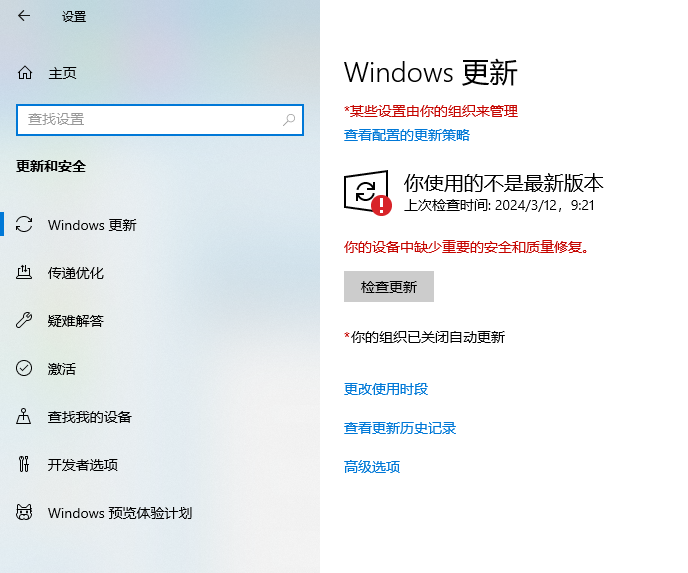The height and width of the screenshot is (573, 688).
Task: Click the wrench icon for 疑难解答
Action: [x=25, y=321]
